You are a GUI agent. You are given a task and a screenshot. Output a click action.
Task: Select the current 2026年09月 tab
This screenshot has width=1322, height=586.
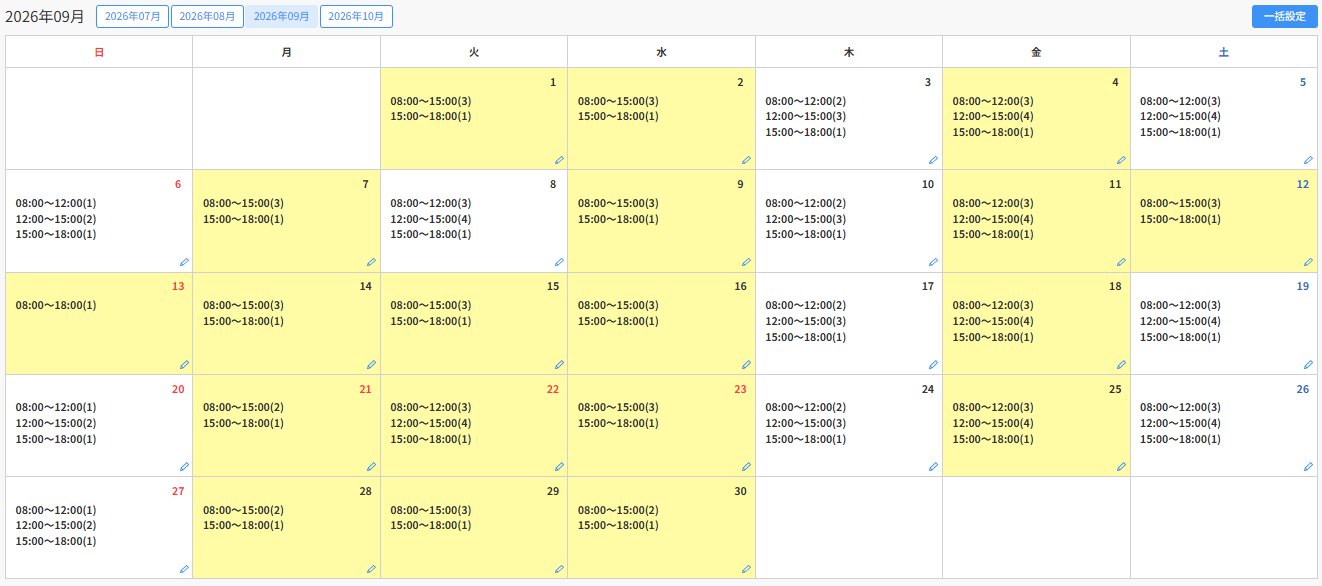[282, 16]
